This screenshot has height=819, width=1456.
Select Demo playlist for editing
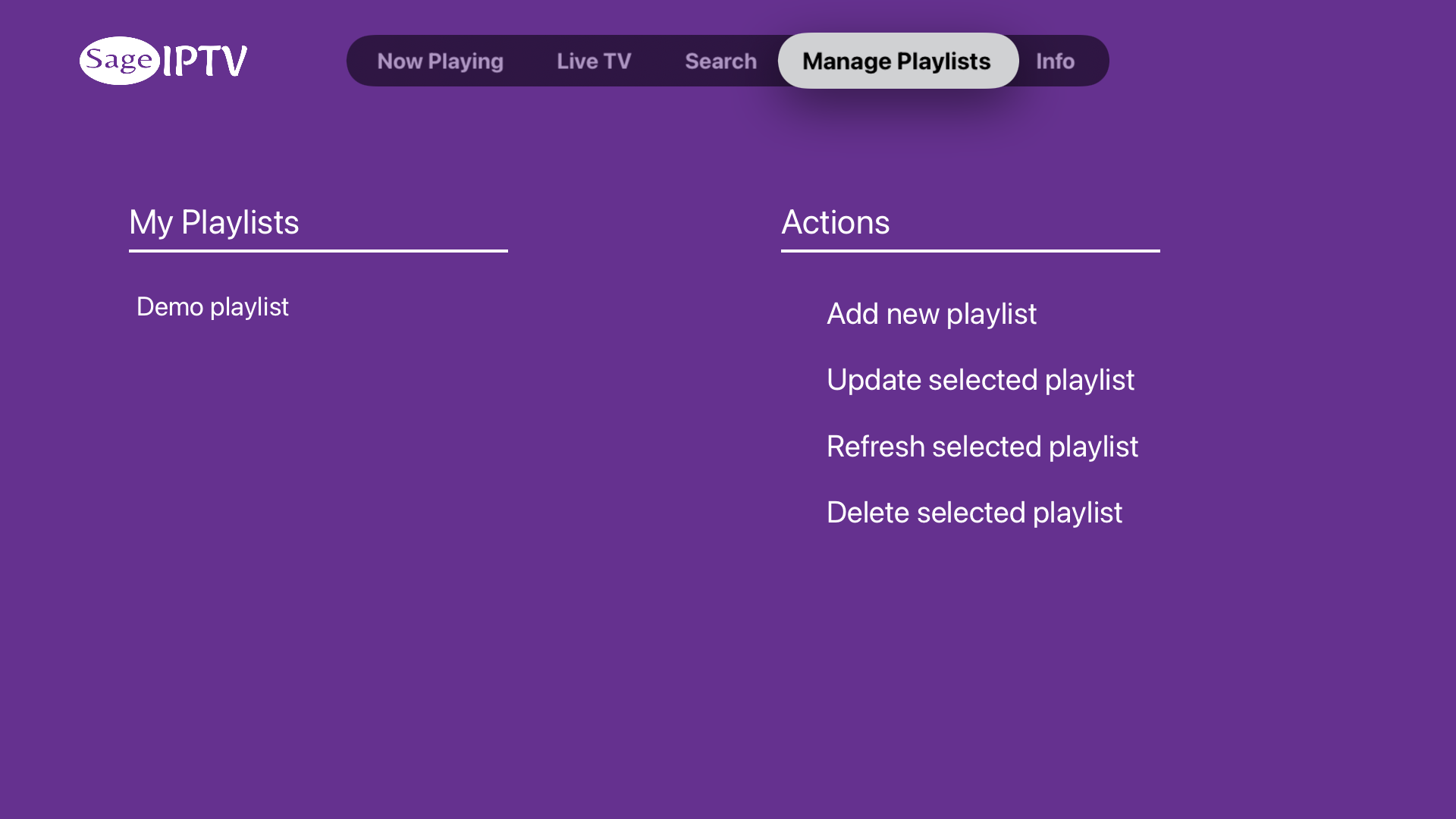tap(212, 306)
